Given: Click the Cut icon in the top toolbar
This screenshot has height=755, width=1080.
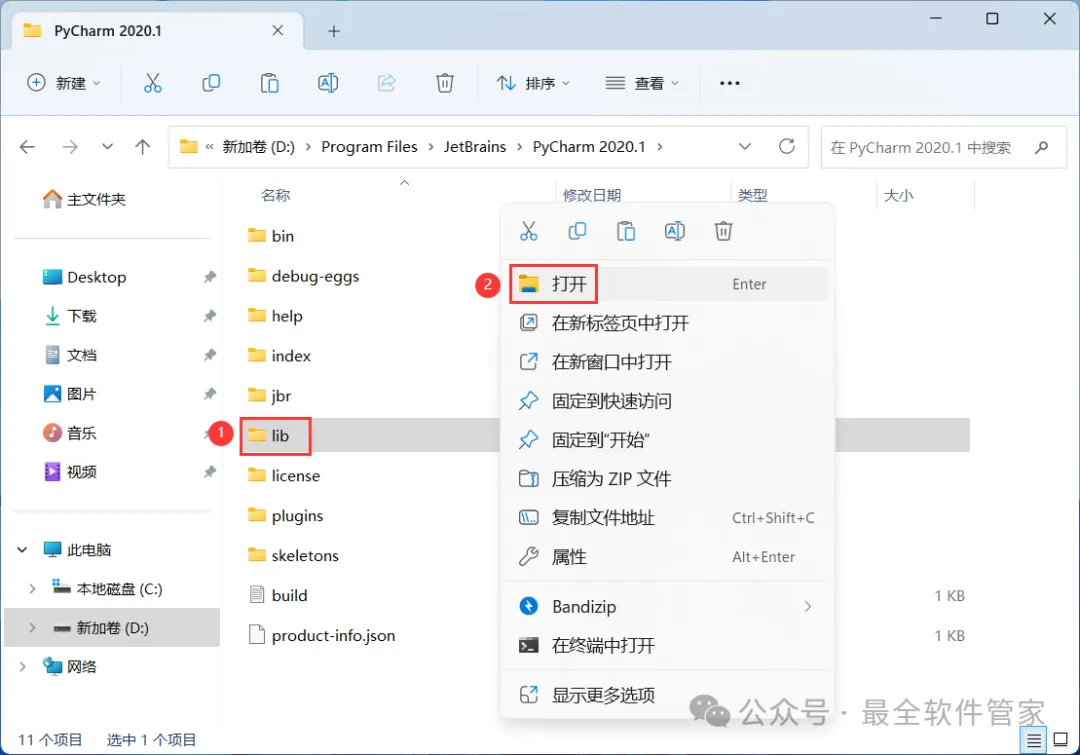Looking at the screenshot, I should click(152, 83).
